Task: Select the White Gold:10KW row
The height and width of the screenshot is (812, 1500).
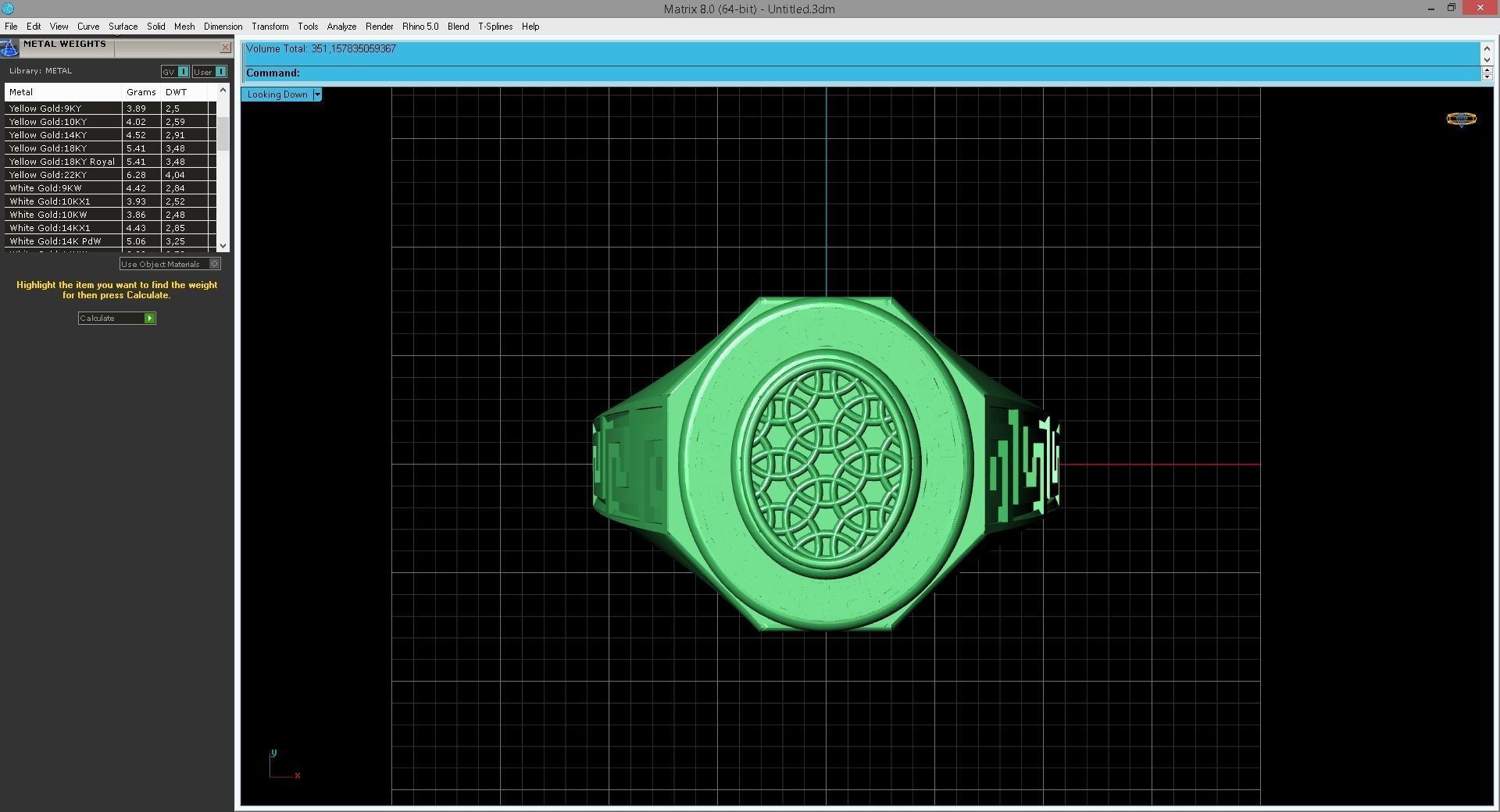Action: pos(110,215)
